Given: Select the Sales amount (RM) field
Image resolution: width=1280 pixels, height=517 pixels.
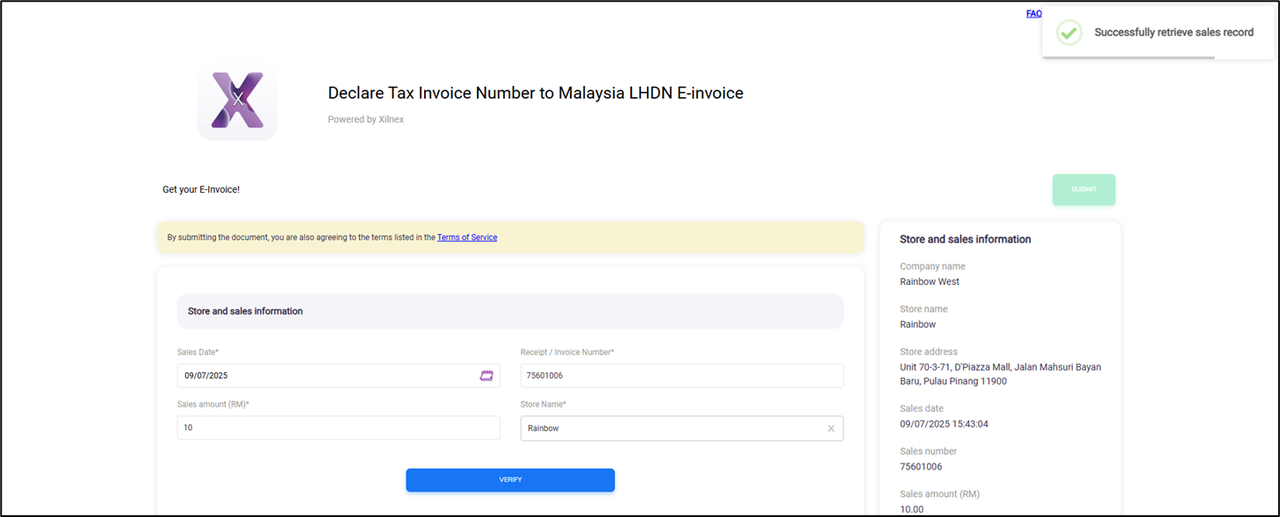Looking at the screenshot, I should 338,428.
